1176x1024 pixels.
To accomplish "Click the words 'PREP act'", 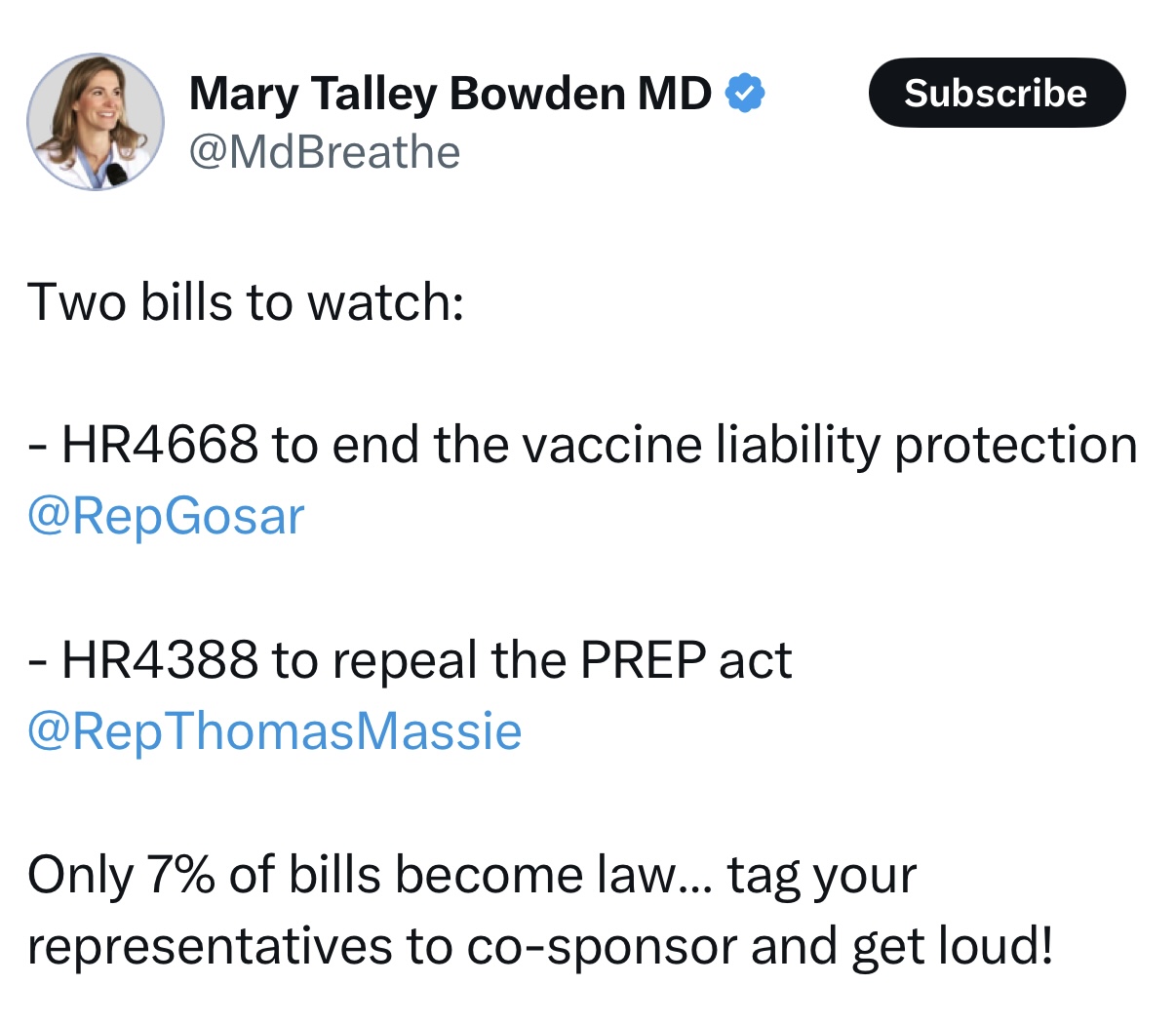I will pos(686,660).
